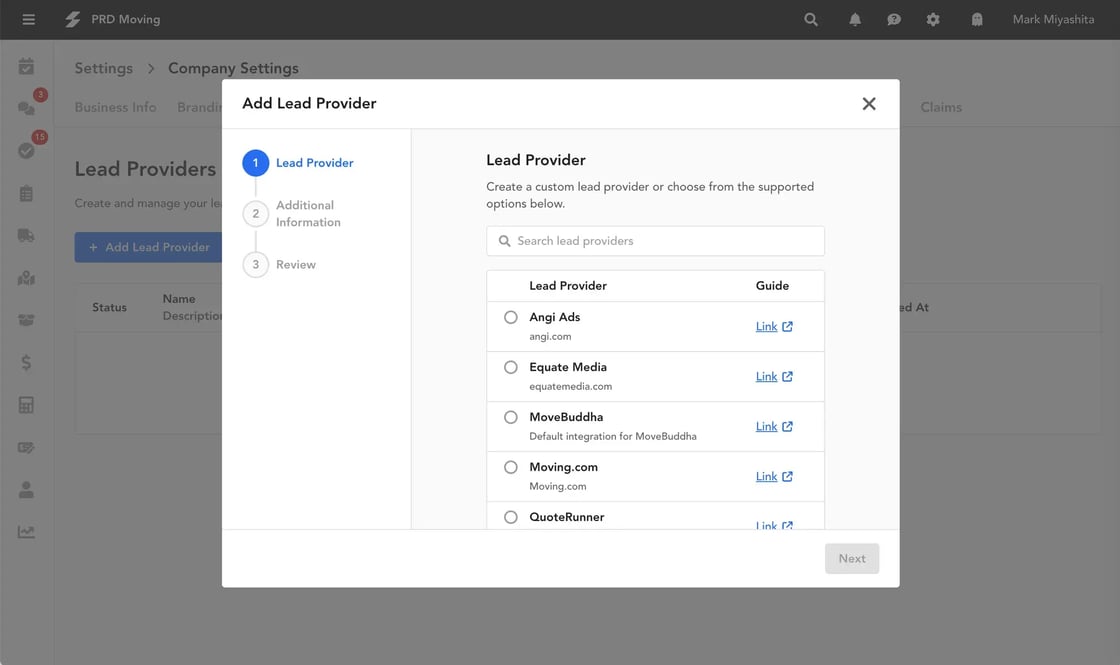Click the Company Settings breadcrumb
Screen dimensions: 1120x665
point(234,68)
